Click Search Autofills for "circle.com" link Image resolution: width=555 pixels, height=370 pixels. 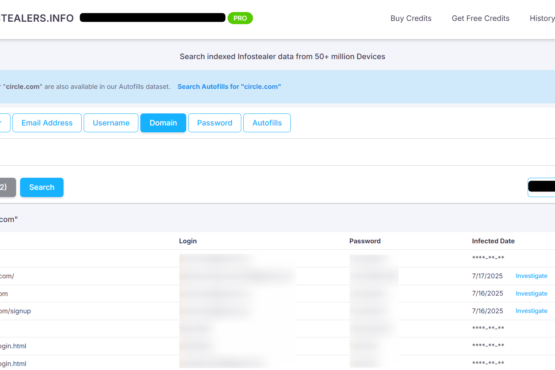pyautogui.click(x=229, y=87)
